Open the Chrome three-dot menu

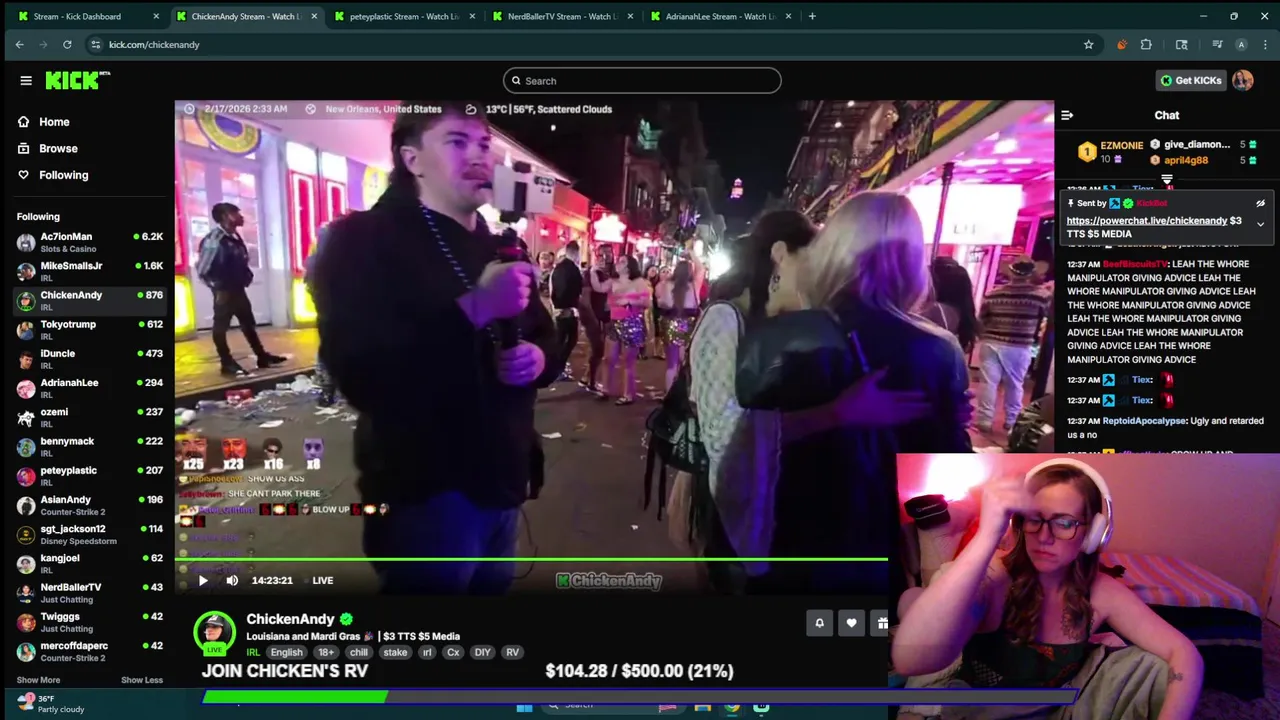(1266, 44)
